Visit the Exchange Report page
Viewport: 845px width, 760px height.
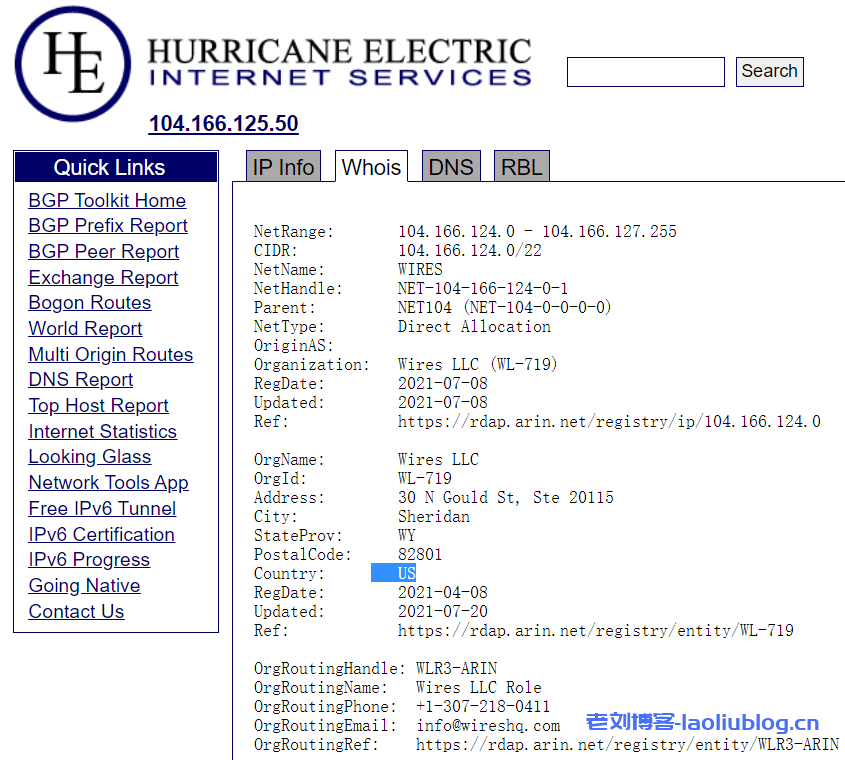103,278
